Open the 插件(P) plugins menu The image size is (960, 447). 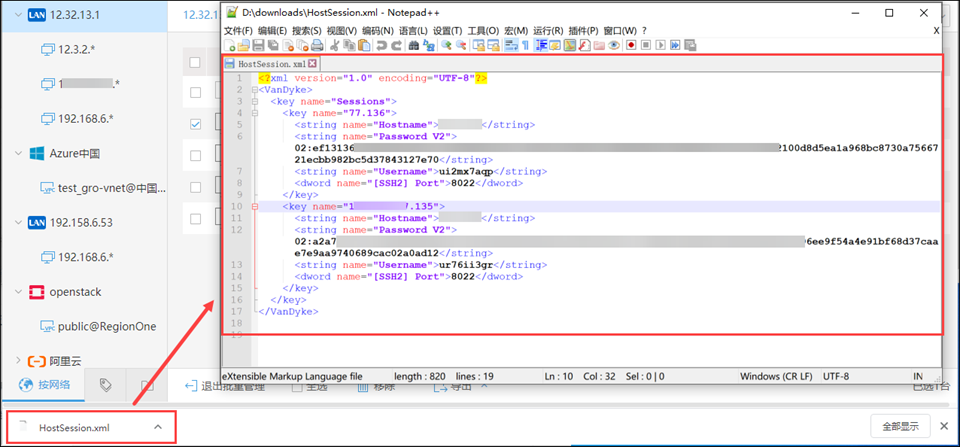pyautogui.click(x=583, y=31)
